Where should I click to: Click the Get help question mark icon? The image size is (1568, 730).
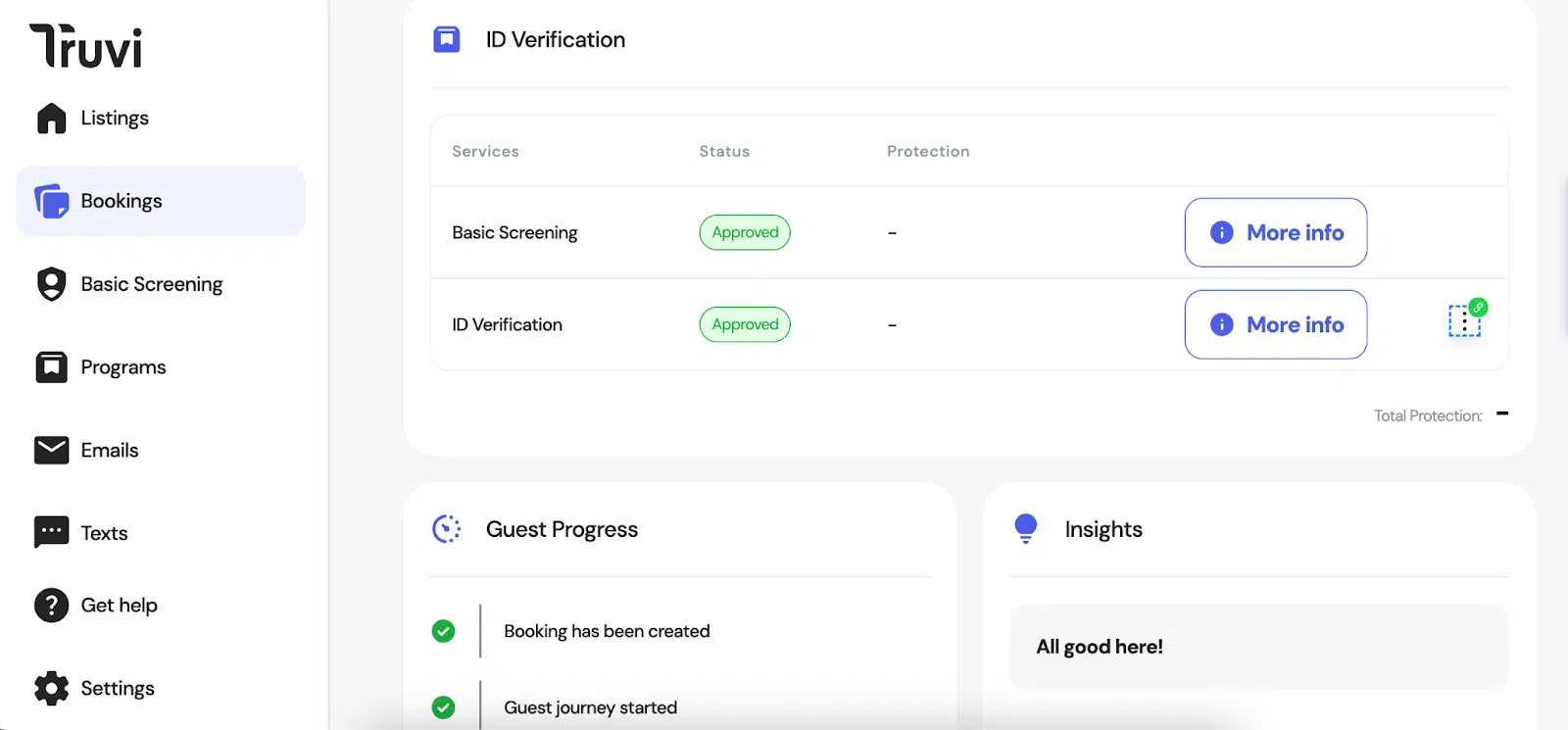click(51, 606)
